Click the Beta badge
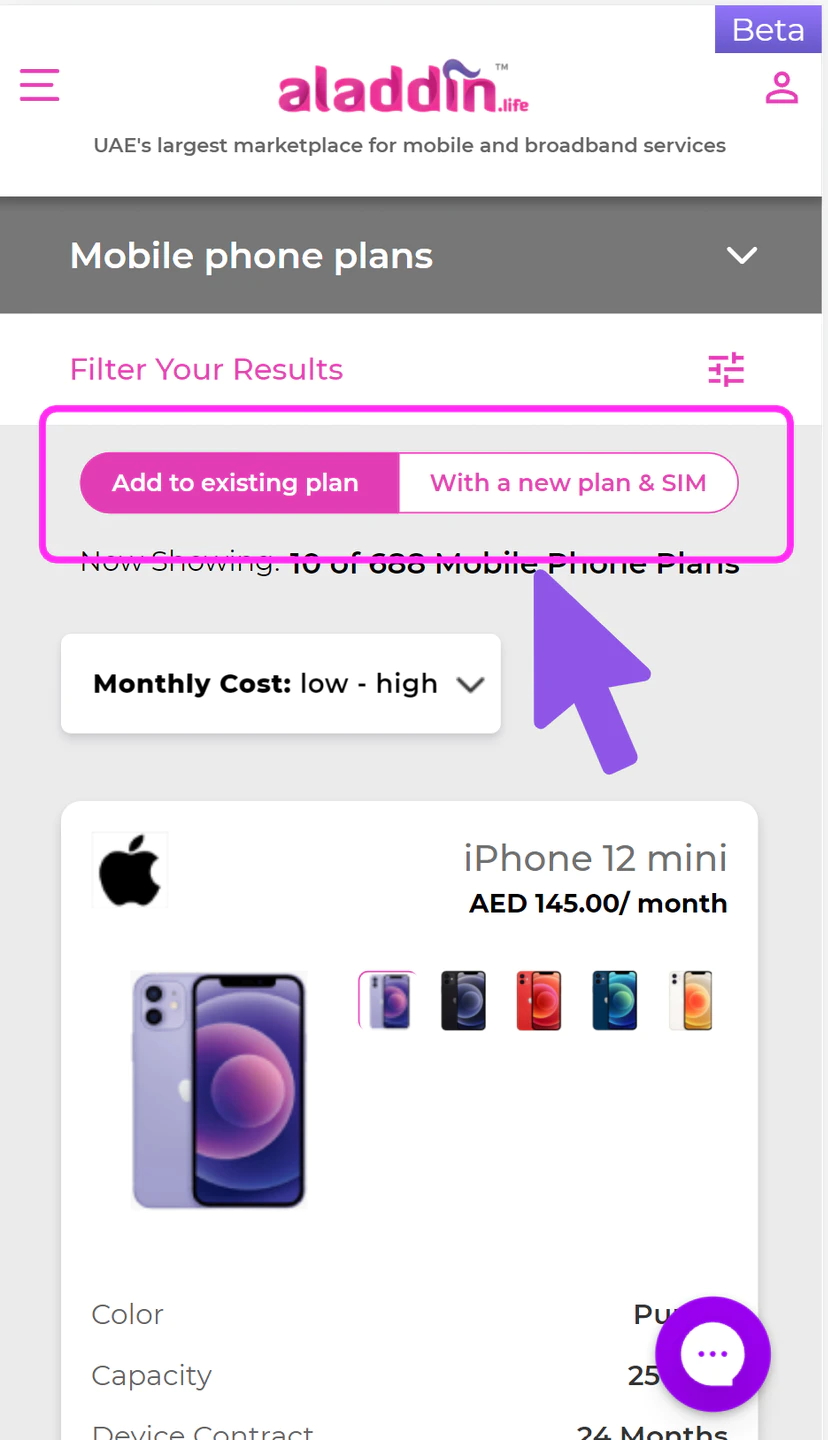 pyautogui.click(x=768, y=29)
